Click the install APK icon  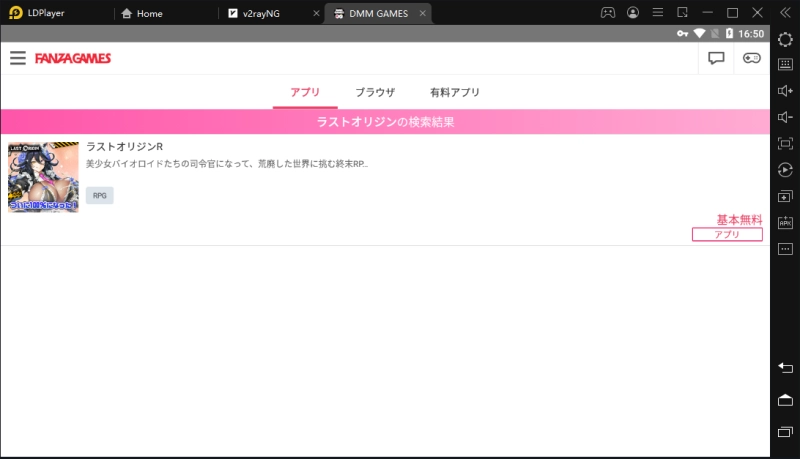pos(785,222)
